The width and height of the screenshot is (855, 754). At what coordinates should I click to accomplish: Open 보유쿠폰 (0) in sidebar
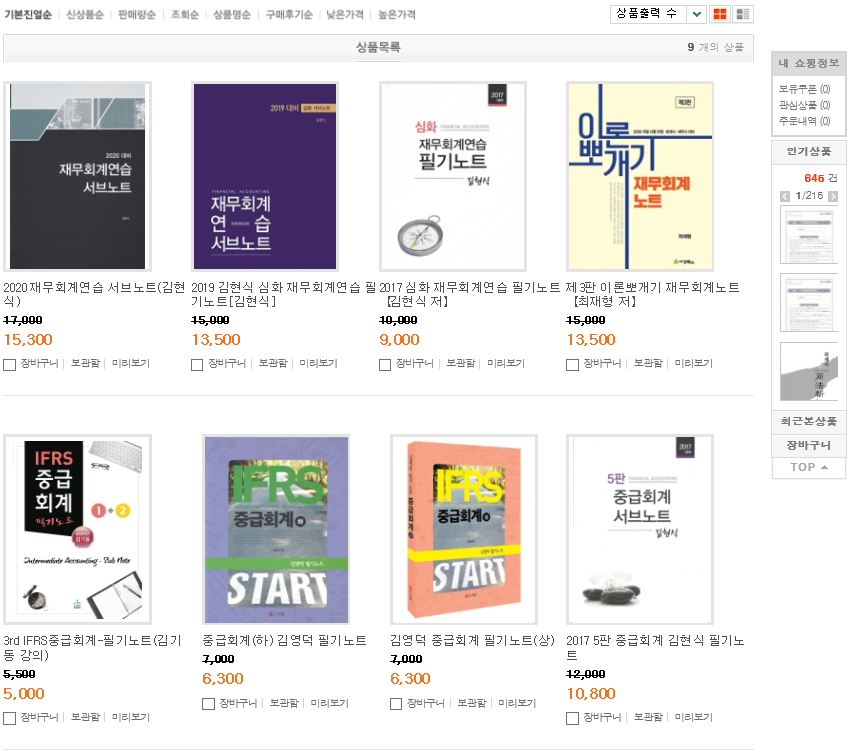804,89
